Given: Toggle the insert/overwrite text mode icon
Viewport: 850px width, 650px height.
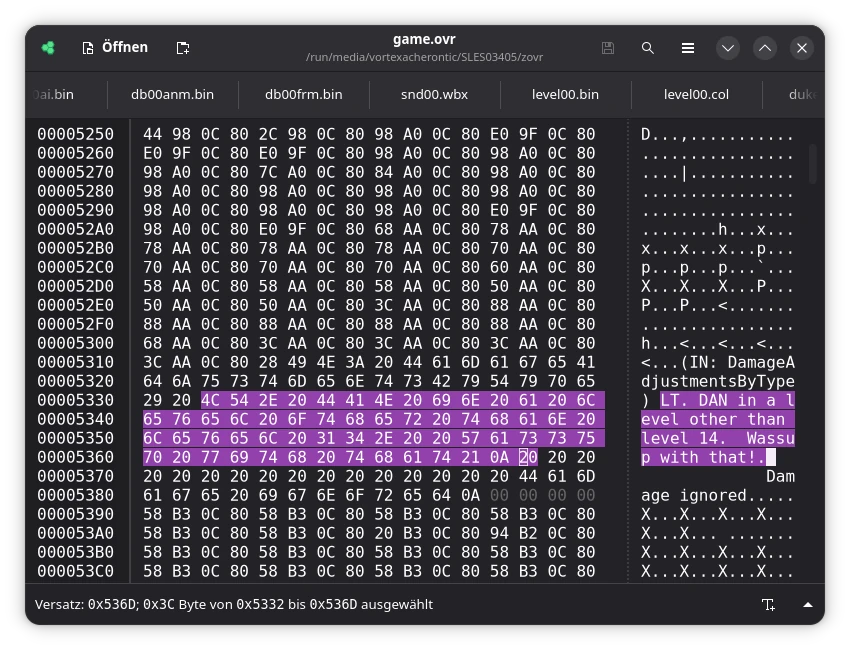Looking at the screenshot, I should (x=768, y=604).
